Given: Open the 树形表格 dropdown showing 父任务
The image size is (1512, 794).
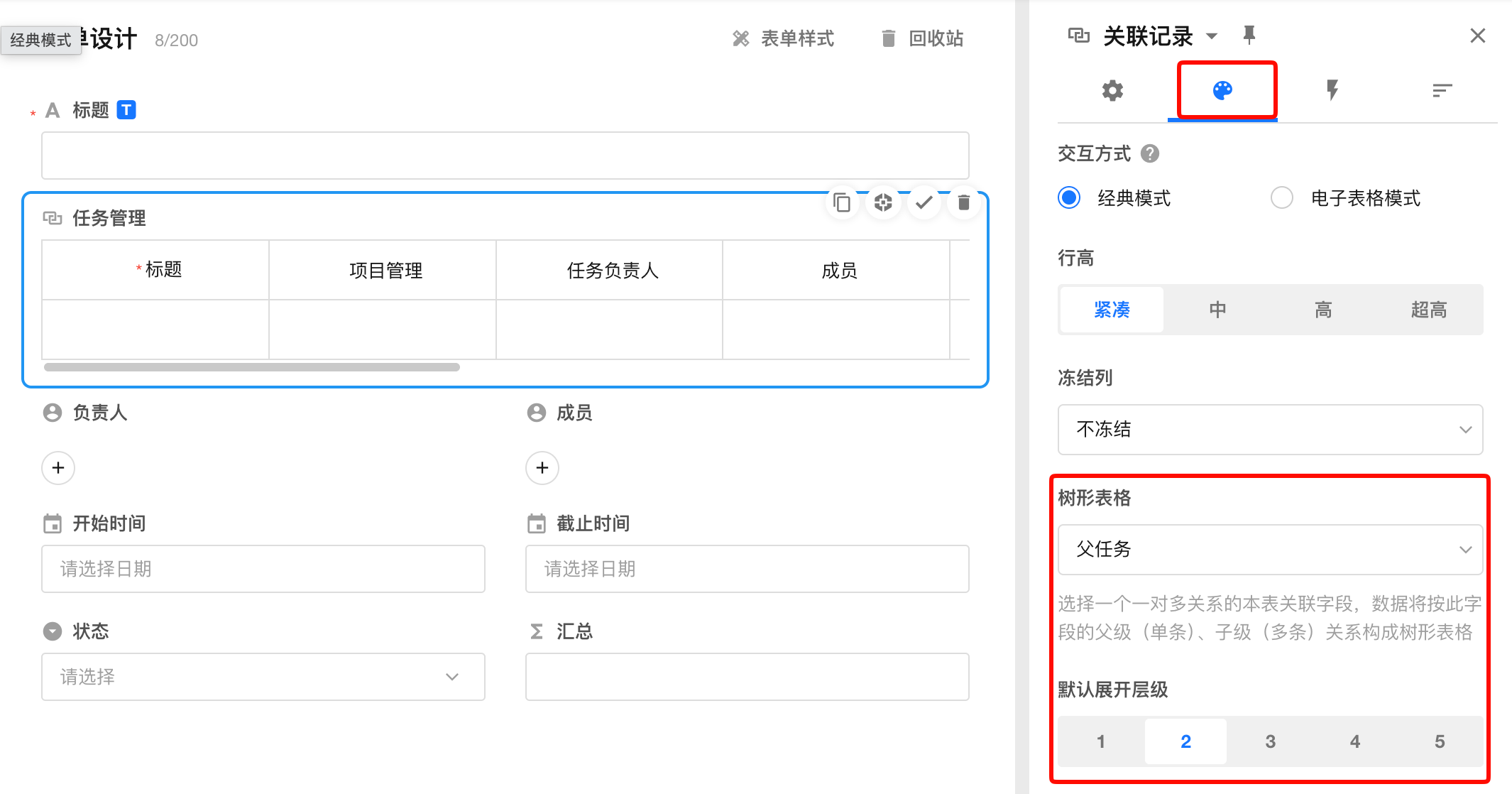Looking at the screenshot, I should point(1270,549).
